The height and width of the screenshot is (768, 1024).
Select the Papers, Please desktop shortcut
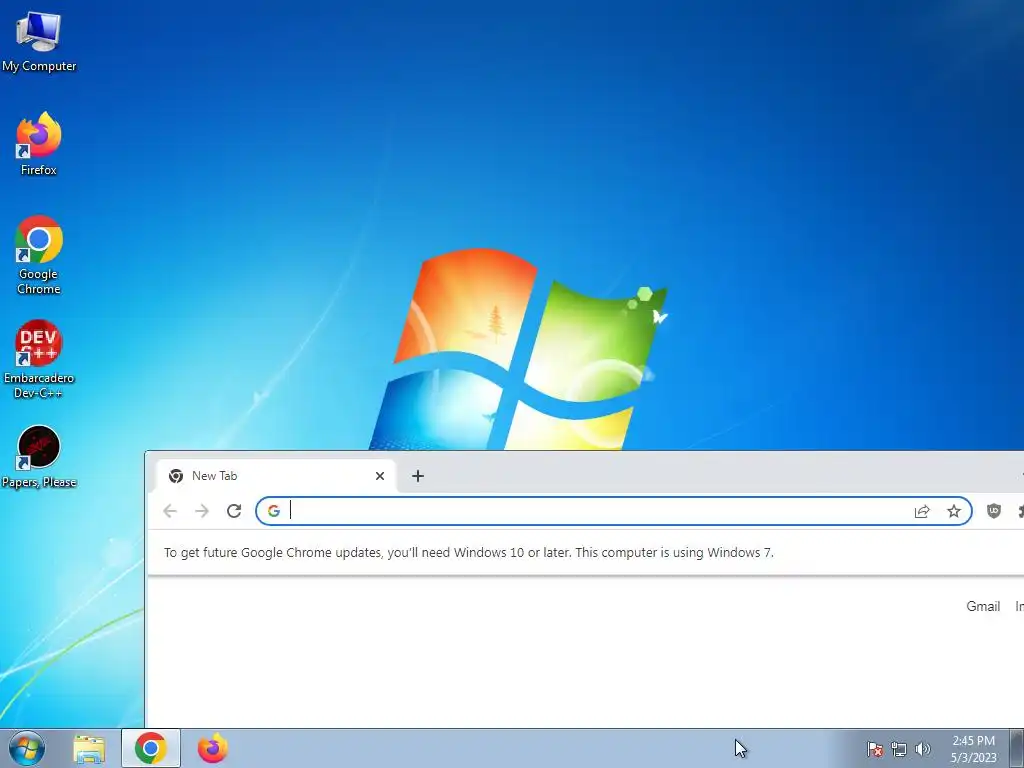pos(39,457)
